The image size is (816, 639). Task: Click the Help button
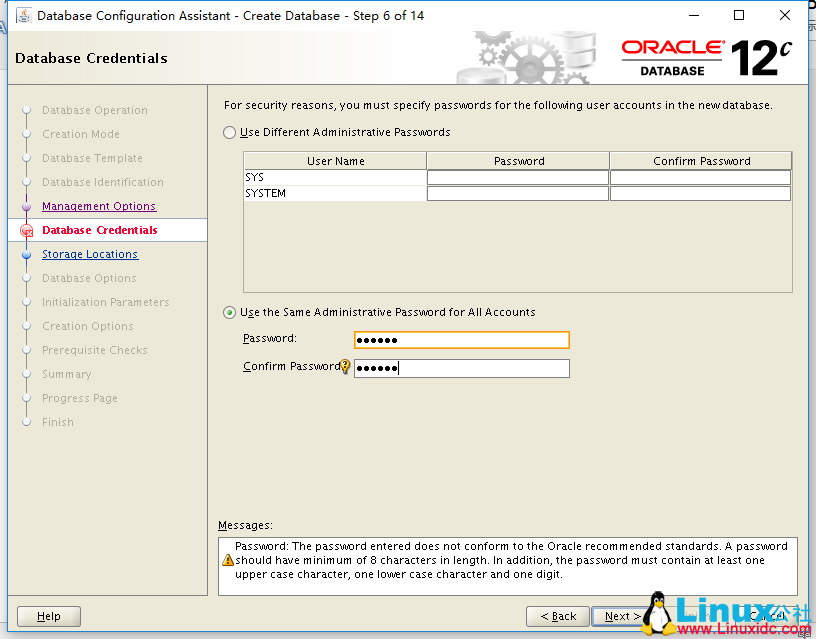point(48,616)
